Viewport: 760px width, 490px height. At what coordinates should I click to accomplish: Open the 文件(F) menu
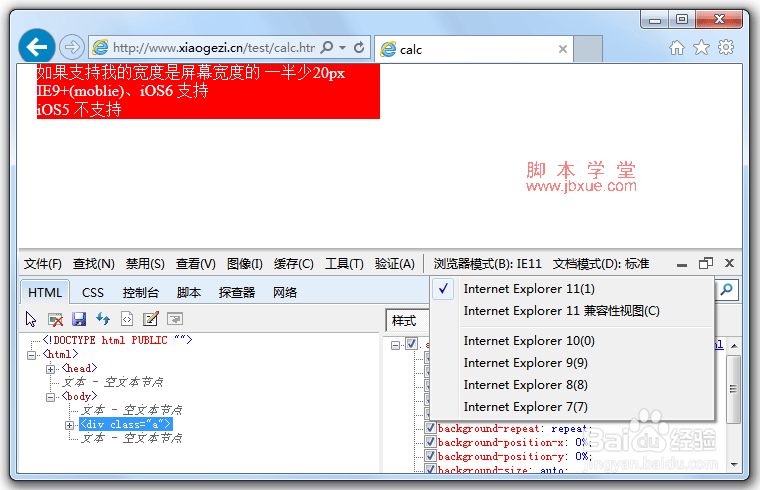[43, 264]
